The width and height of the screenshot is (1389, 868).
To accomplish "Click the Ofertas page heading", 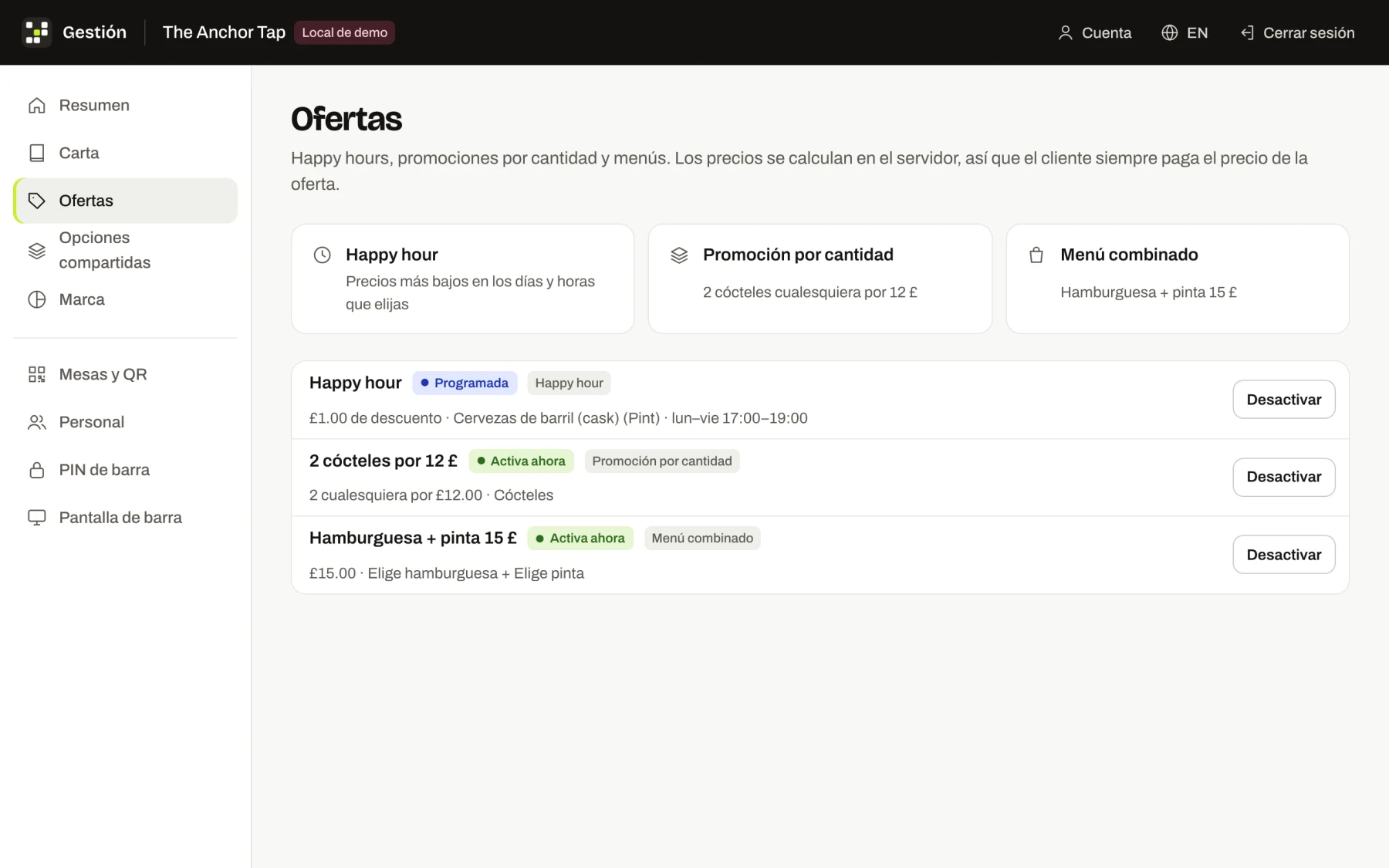I will (346, 119).
